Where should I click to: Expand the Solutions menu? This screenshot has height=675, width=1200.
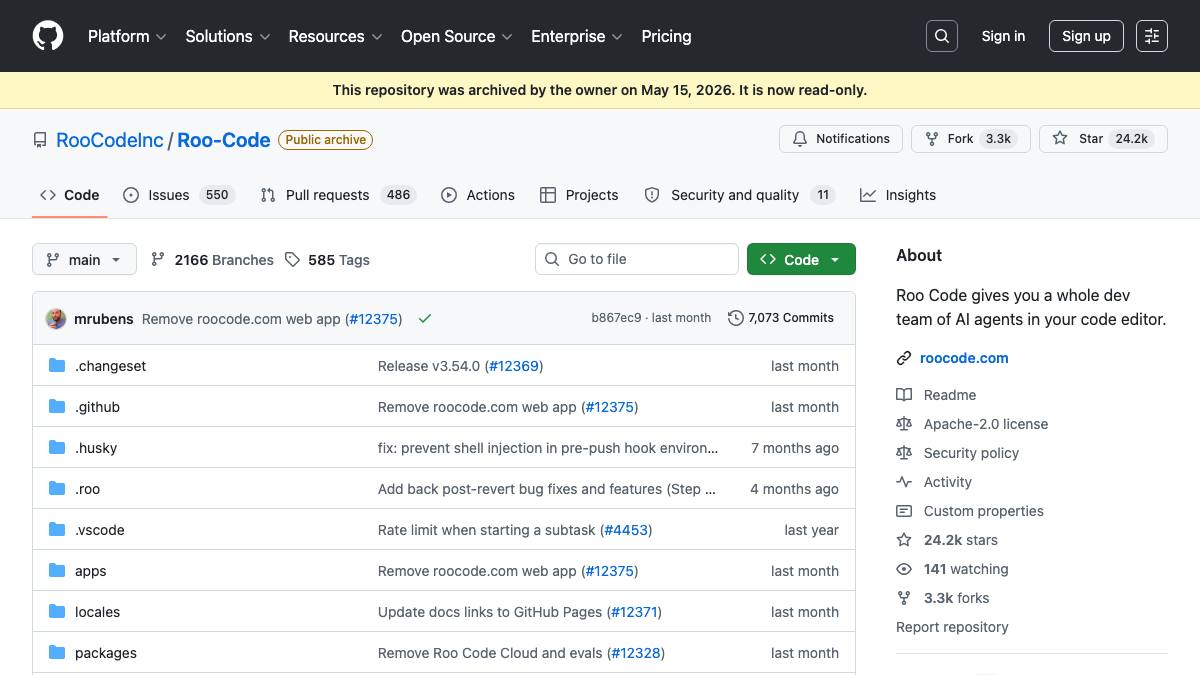point(228,36)
